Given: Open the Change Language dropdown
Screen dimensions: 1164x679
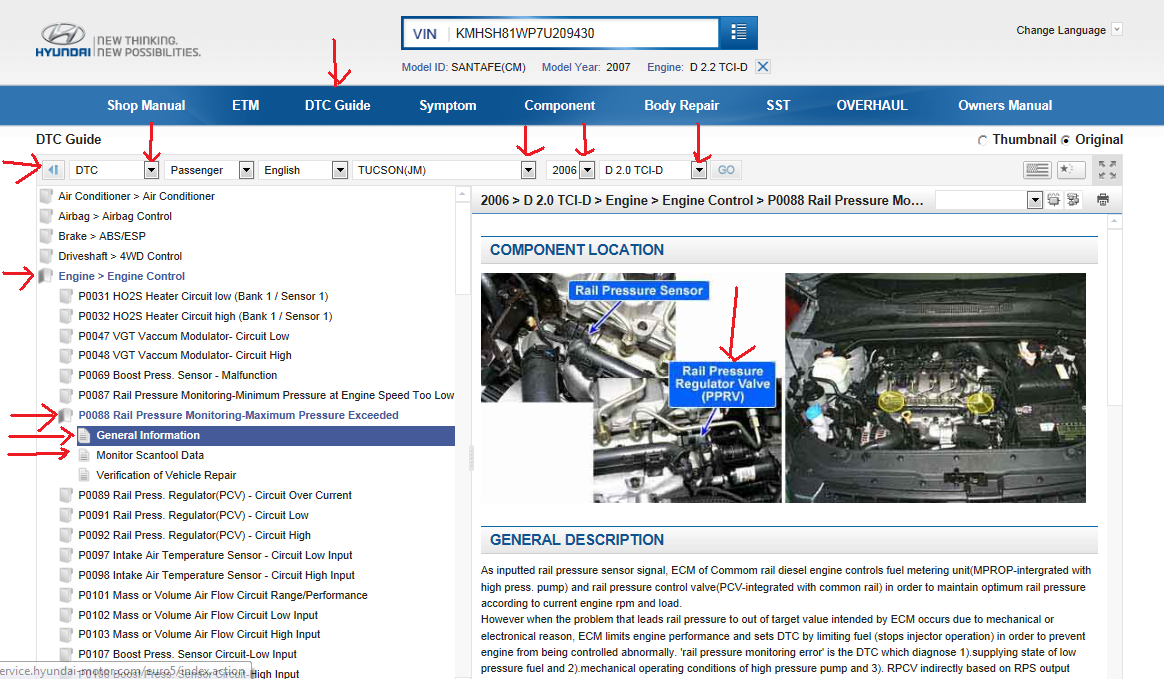Looking at the screenshot, I should click(x=1116, y=30).
